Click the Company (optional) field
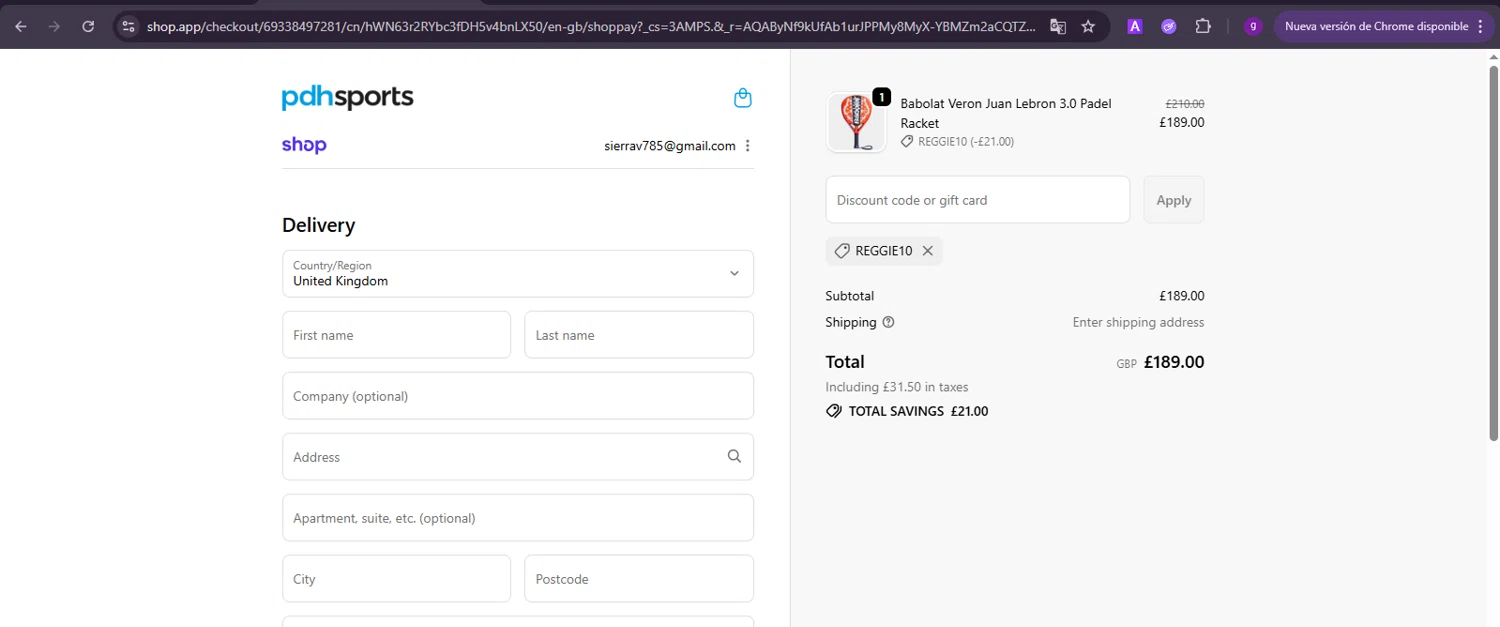The image size is (1500, 627). pos(518,396)
